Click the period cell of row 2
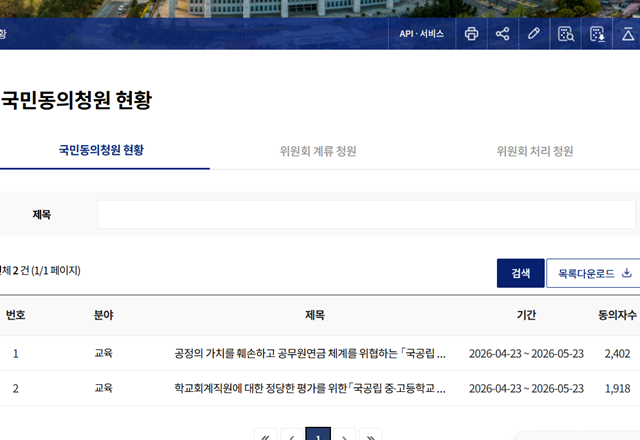This screenshot has width=640, height=440. (x=526, y=388)
